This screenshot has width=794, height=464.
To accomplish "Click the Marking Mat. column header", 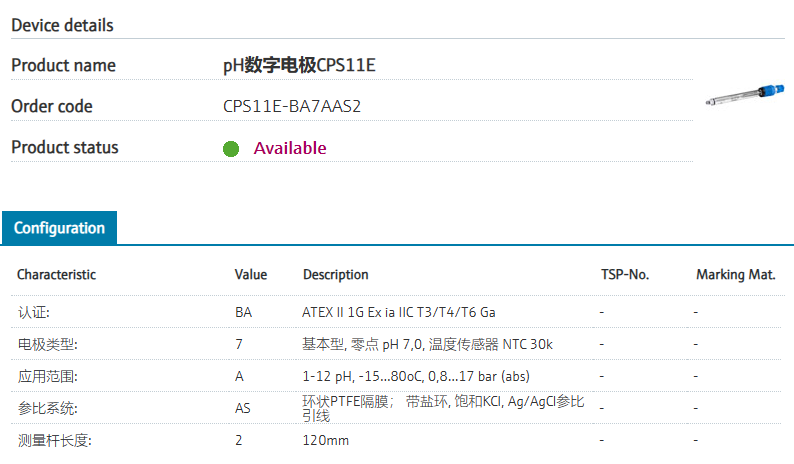I will pos(735,274).
